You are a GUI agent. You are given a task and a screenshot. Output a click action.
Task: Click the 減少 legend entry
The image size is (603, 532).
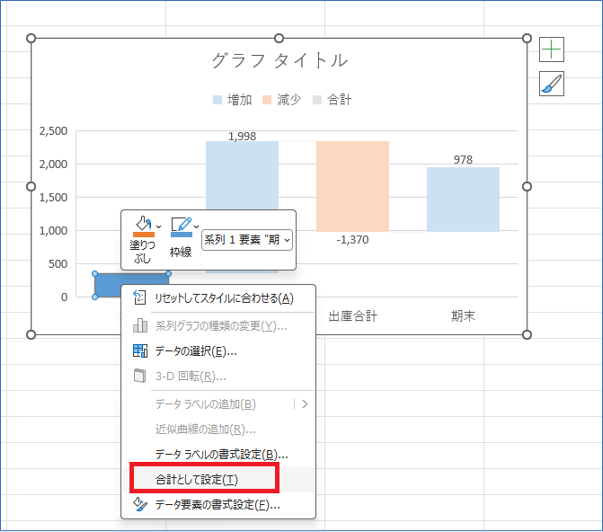click(x=282, y=100)
